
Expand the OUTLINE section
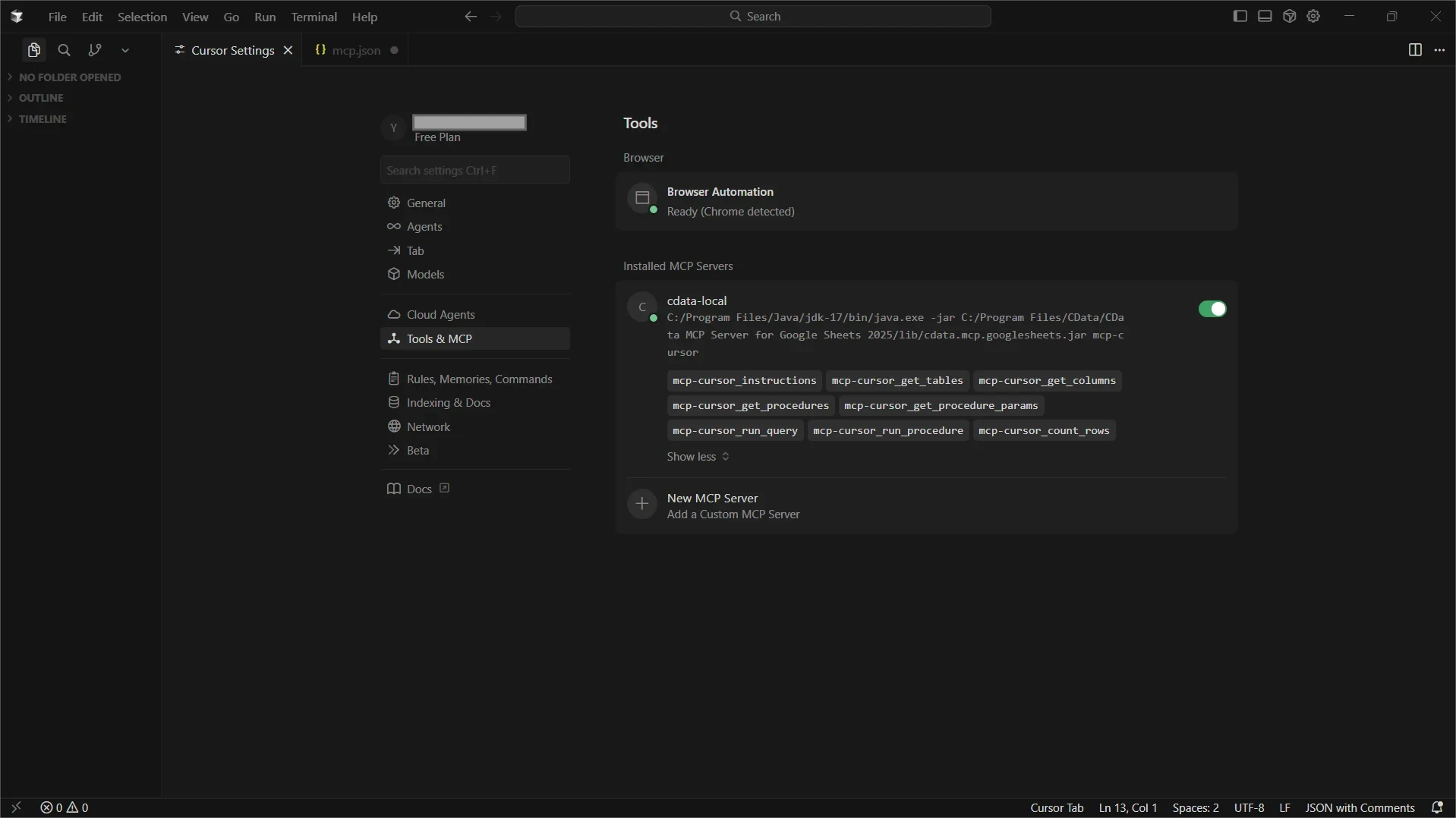pos(41,98)
